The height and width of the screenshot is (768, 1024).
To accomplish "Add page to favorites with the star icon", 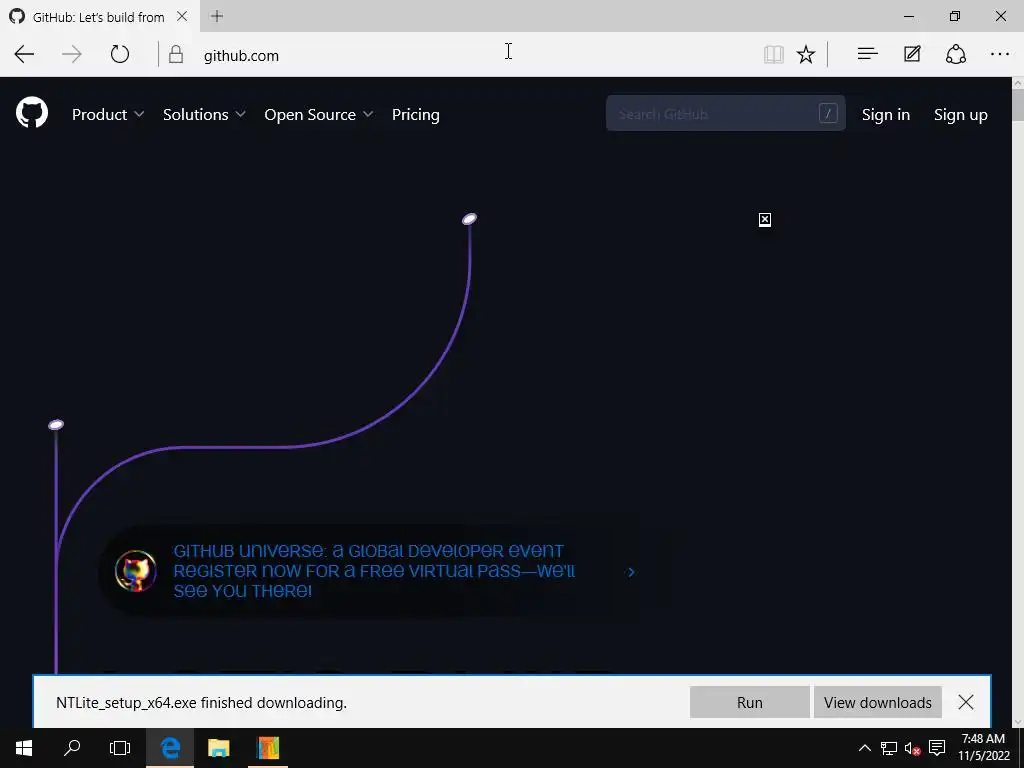I will (806, 54).
